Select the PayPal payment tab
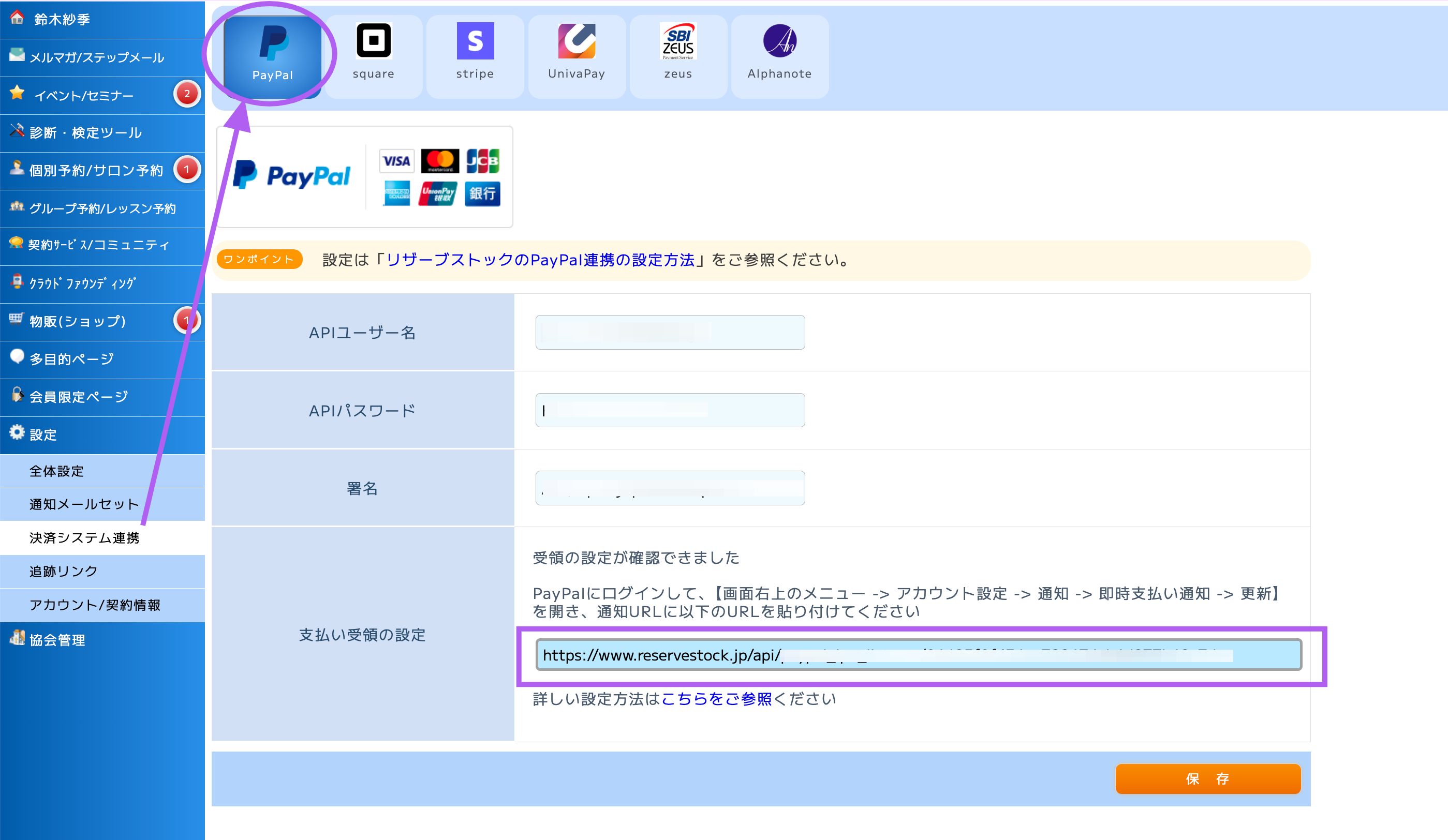Viewport: 1448px width, 840px height. point(272,56)
